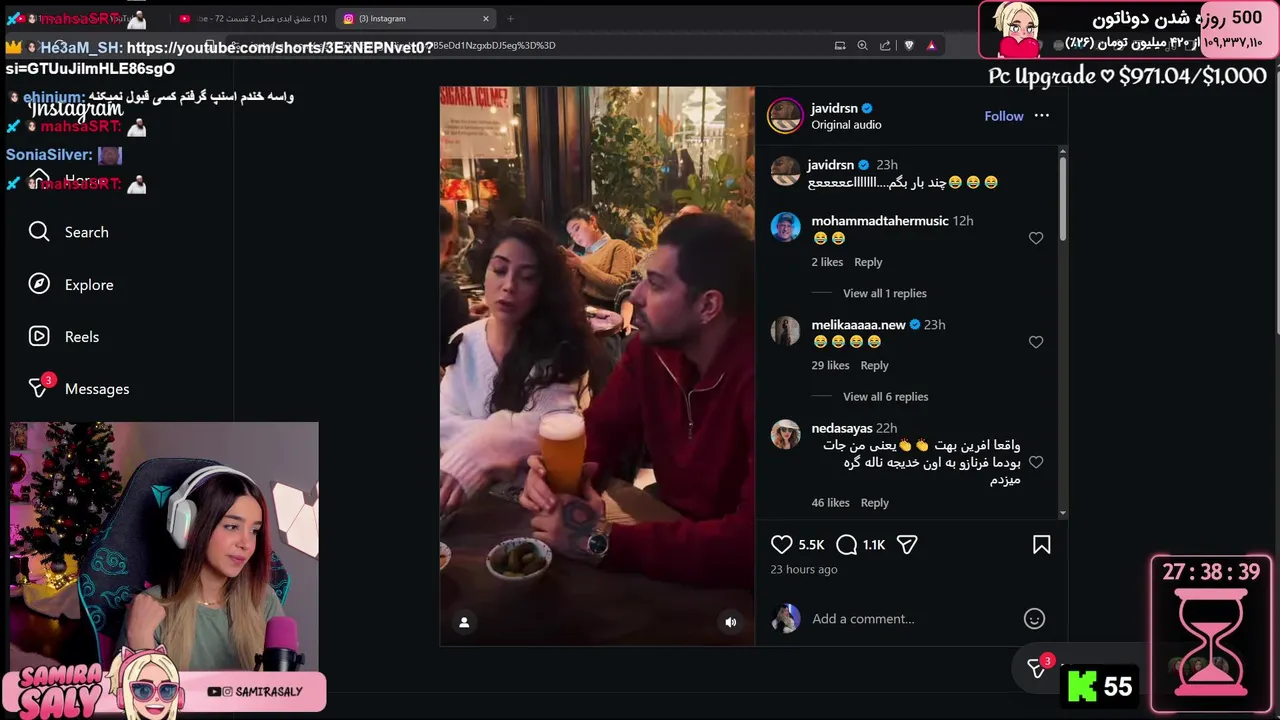Like the post with heart icon
Viewport: 1280px width, 720px height.
pyautogui.click(x=782, y=545)
